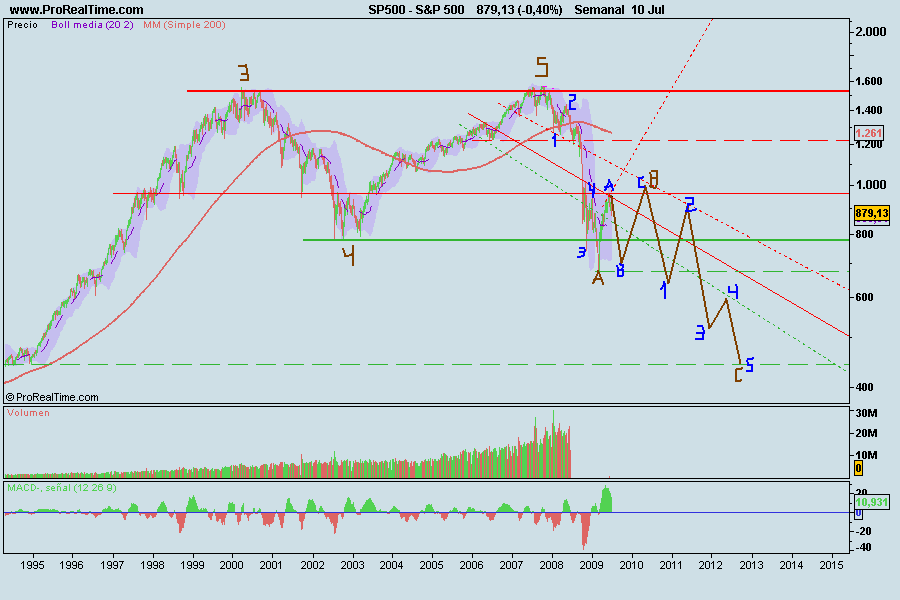Select the blue wave 2 label near 2008 peak

point(572,102)
